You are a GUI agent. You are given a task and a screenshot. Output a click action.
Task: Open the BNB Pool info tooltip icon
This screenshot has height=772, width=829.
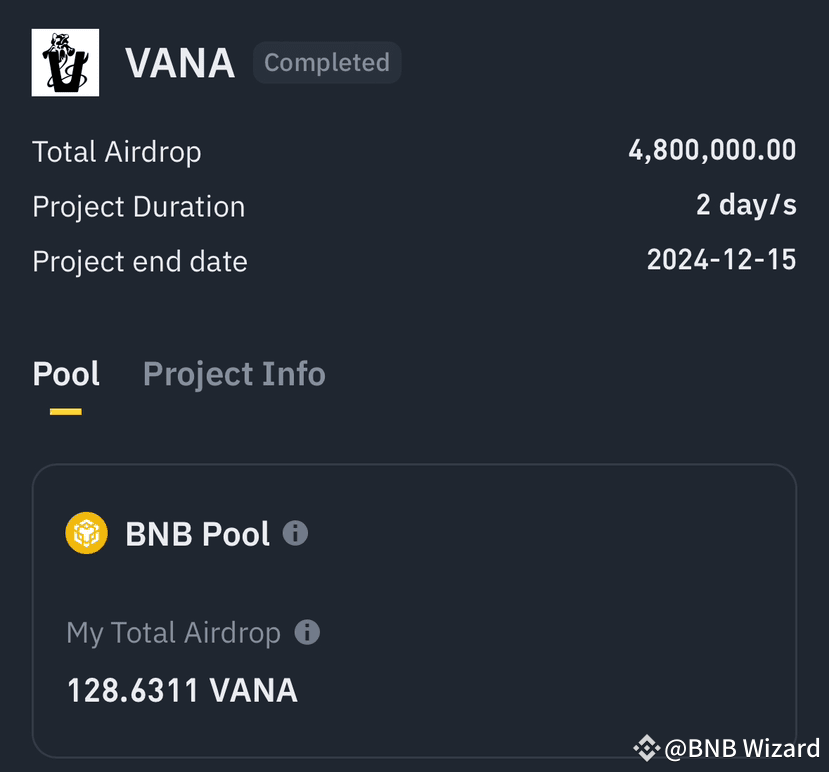tap(295, 534)
